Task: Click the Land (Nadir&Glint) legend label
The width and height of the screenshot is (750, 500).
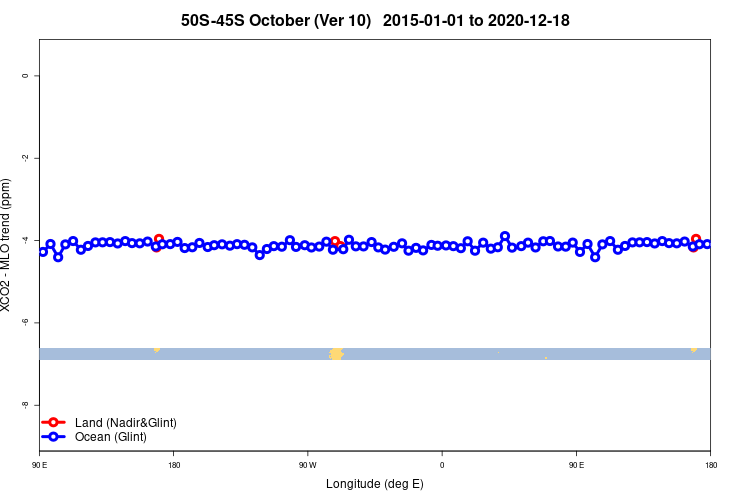Action: coord(126,422)
